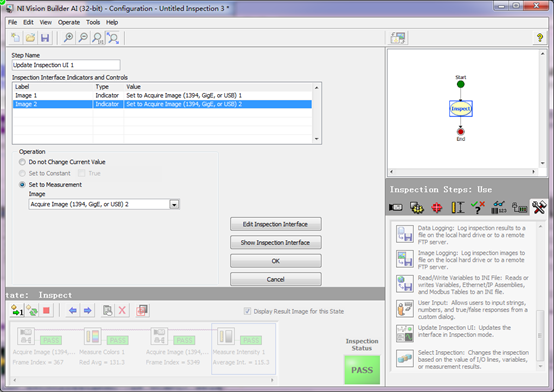The image size is (554, 392).
Task: Select the Set to Measurement radio button
Action: click(22, 185)
